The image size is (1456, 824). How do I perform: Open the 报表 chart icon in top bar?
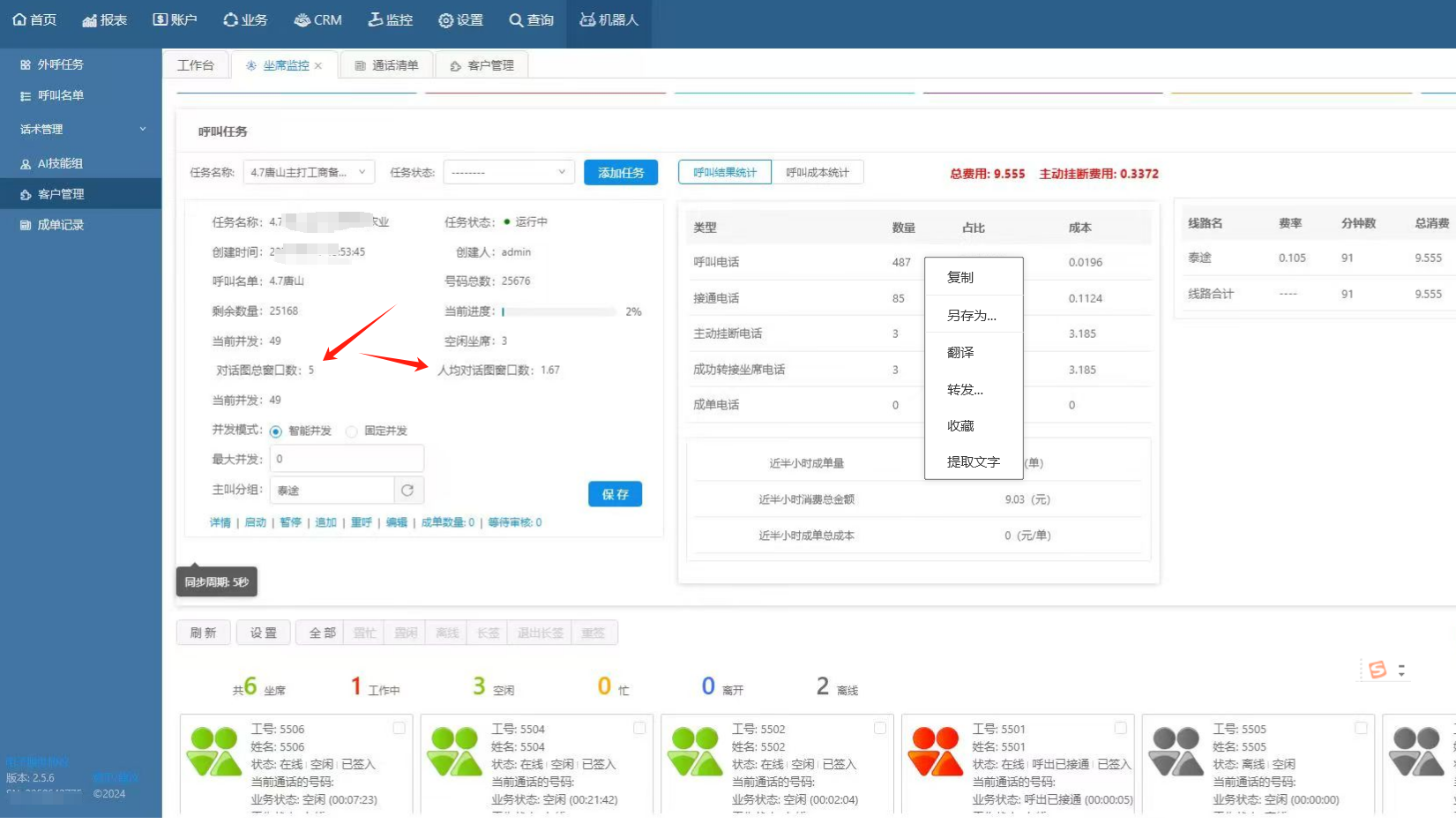[x=89, y=19]
